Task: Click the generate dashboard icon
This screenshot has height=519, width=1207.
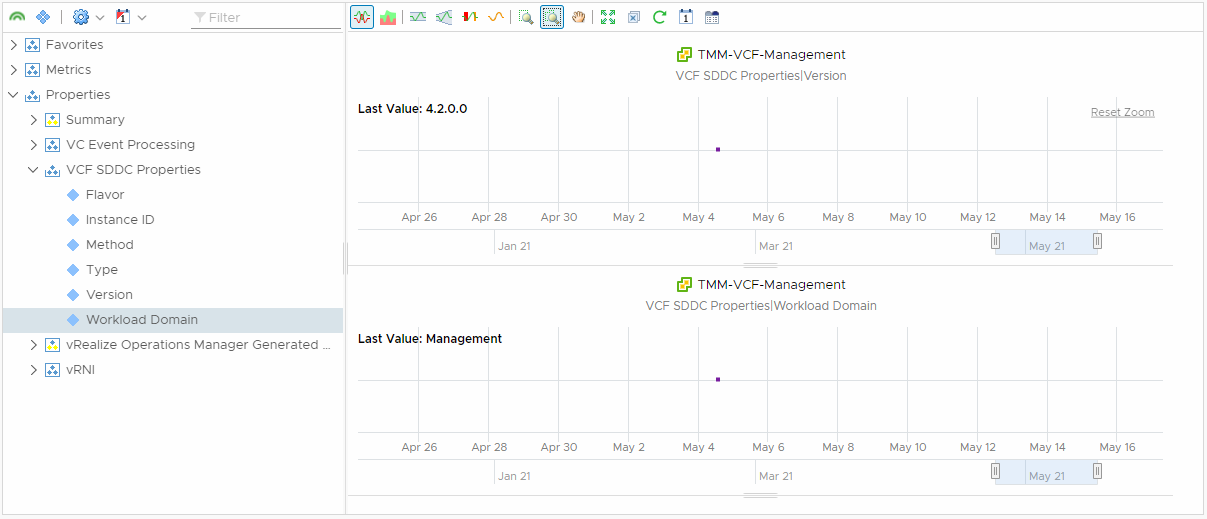Action: (x=712, y=17)
